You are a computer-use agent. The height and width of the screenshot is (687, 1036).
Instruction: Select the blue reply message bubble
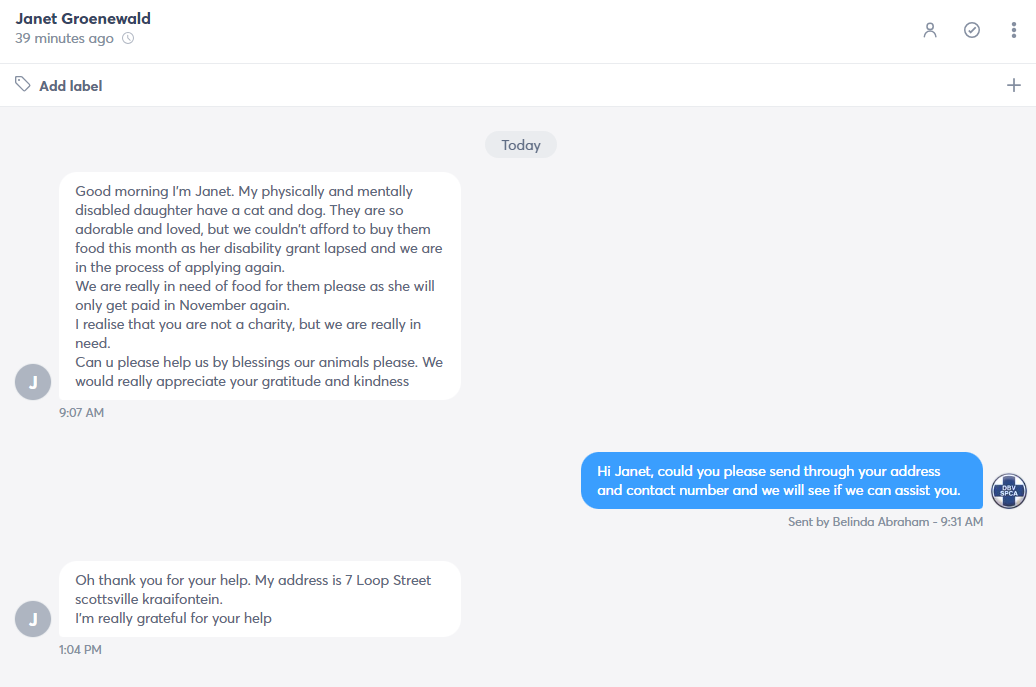tap(782, 481)
